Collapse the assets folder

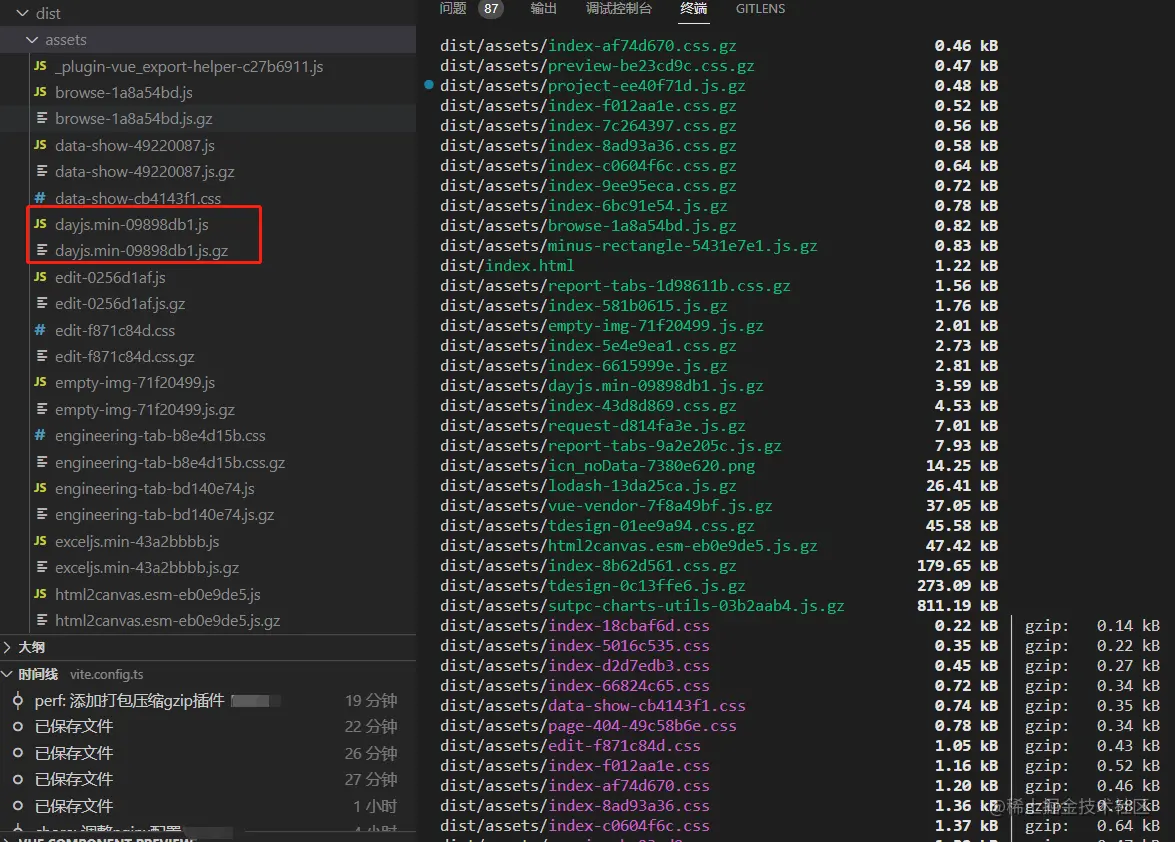click(31, 40)
